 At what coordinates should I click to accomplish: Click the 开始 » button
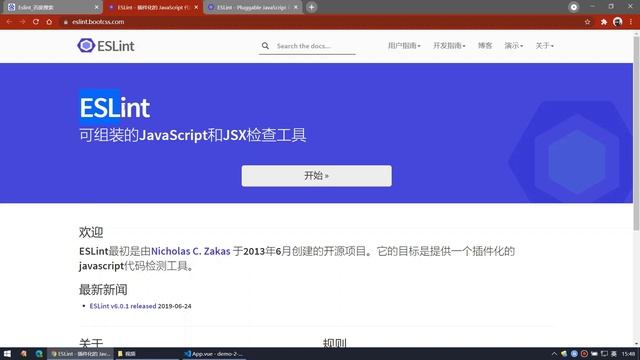point(316,176)
